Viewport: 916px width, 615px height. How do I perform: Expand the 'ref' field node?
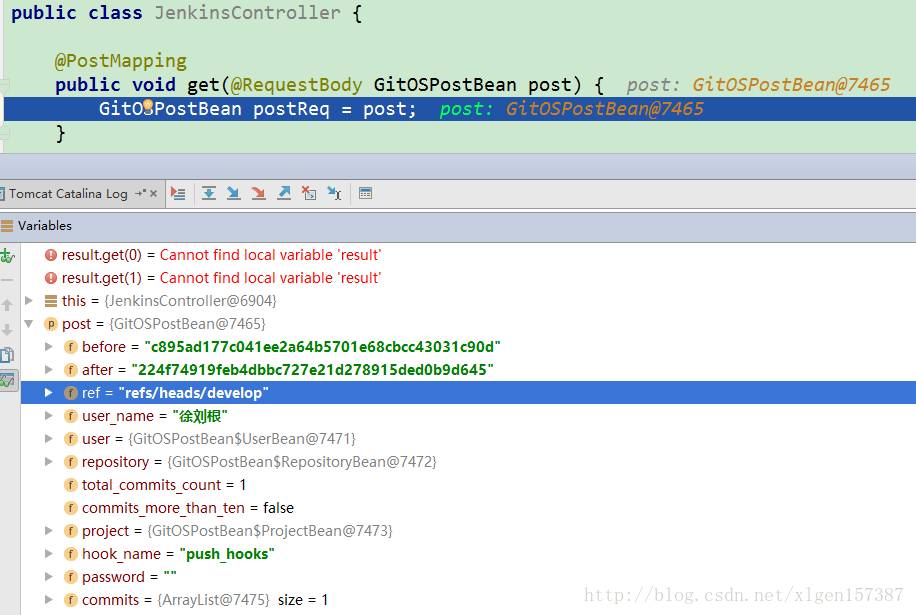coord(49,392)
